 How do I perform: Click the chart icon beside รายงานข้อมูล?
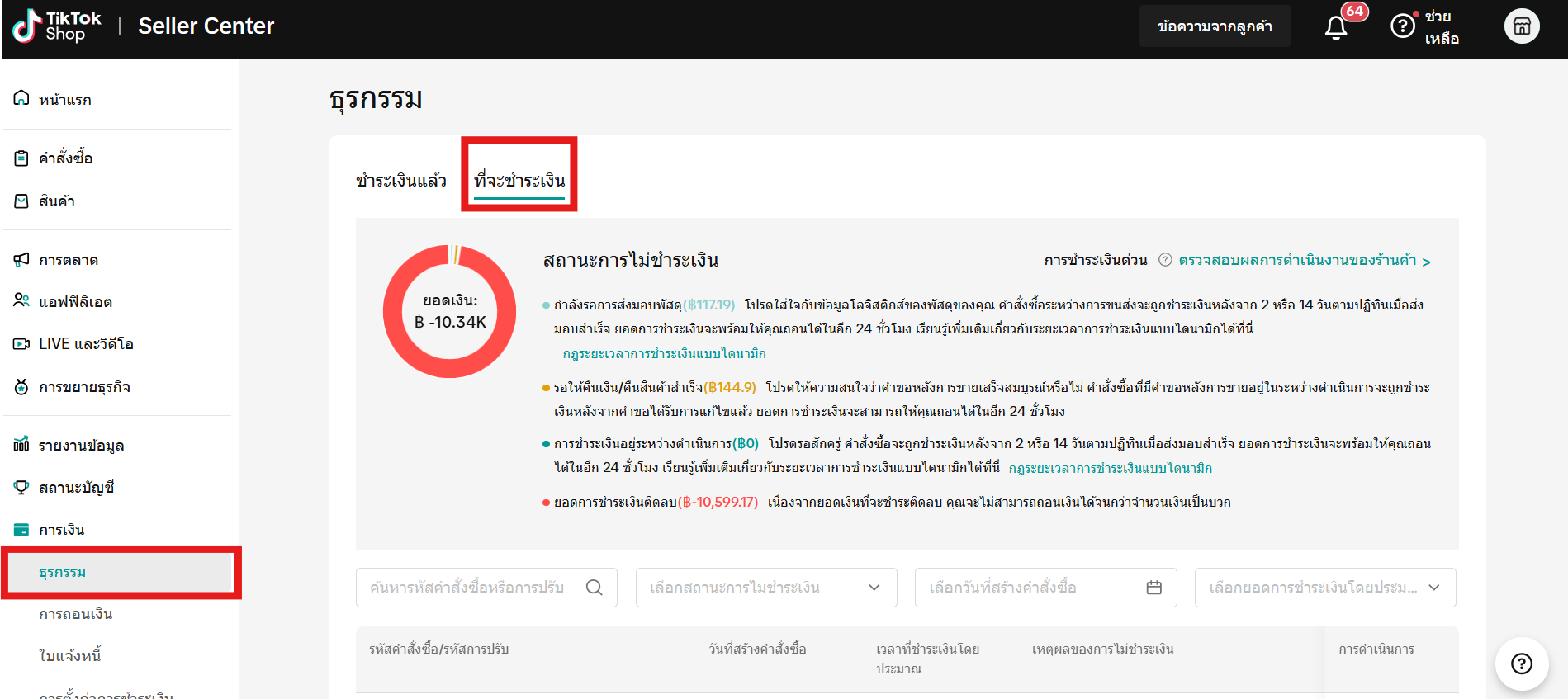pos(21,445)
